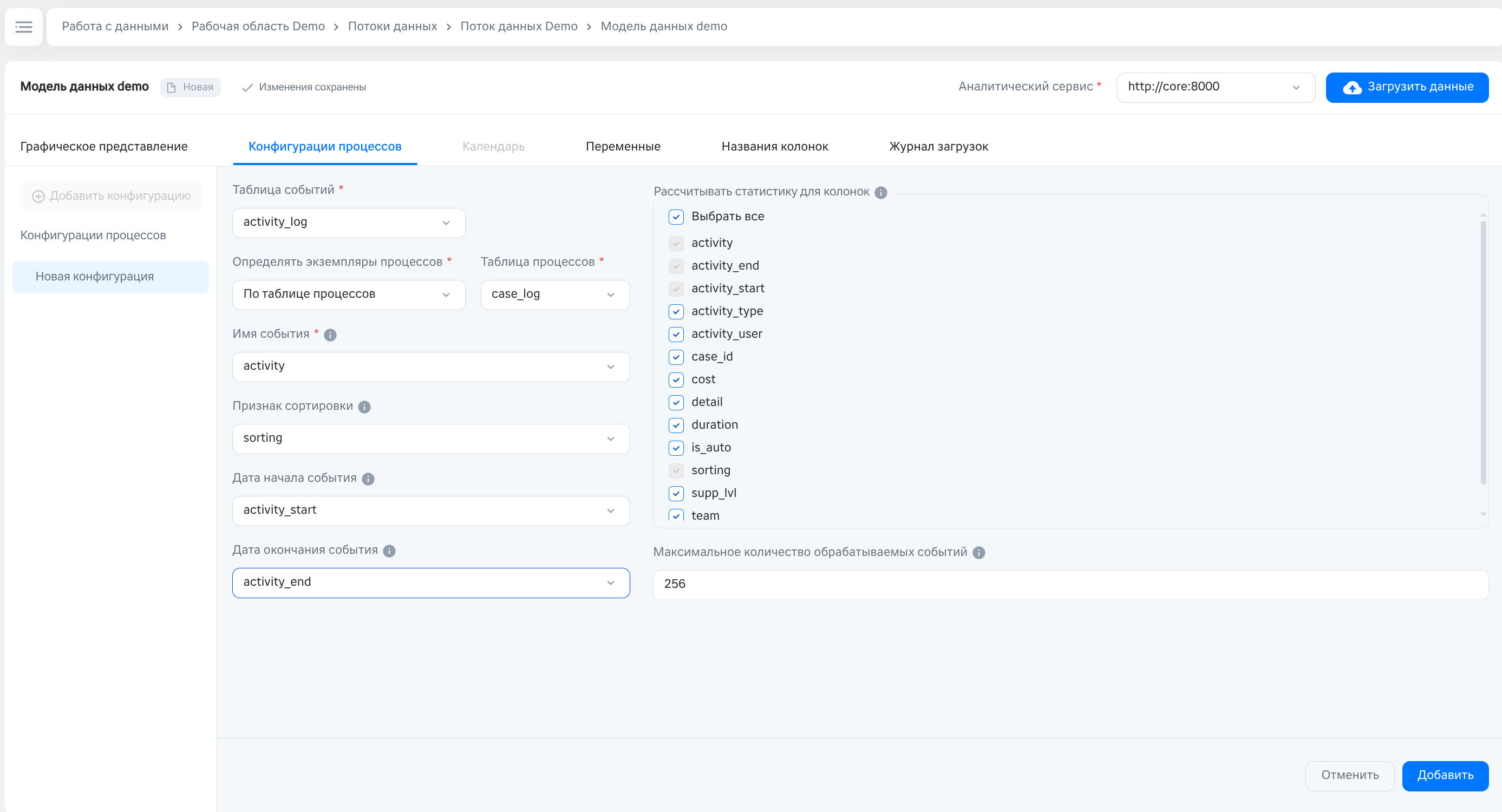The width and height of the screenshot is (1502, 812).
Task: Uncheck the duration column checkbox
Action: click(x=676, y=425)
